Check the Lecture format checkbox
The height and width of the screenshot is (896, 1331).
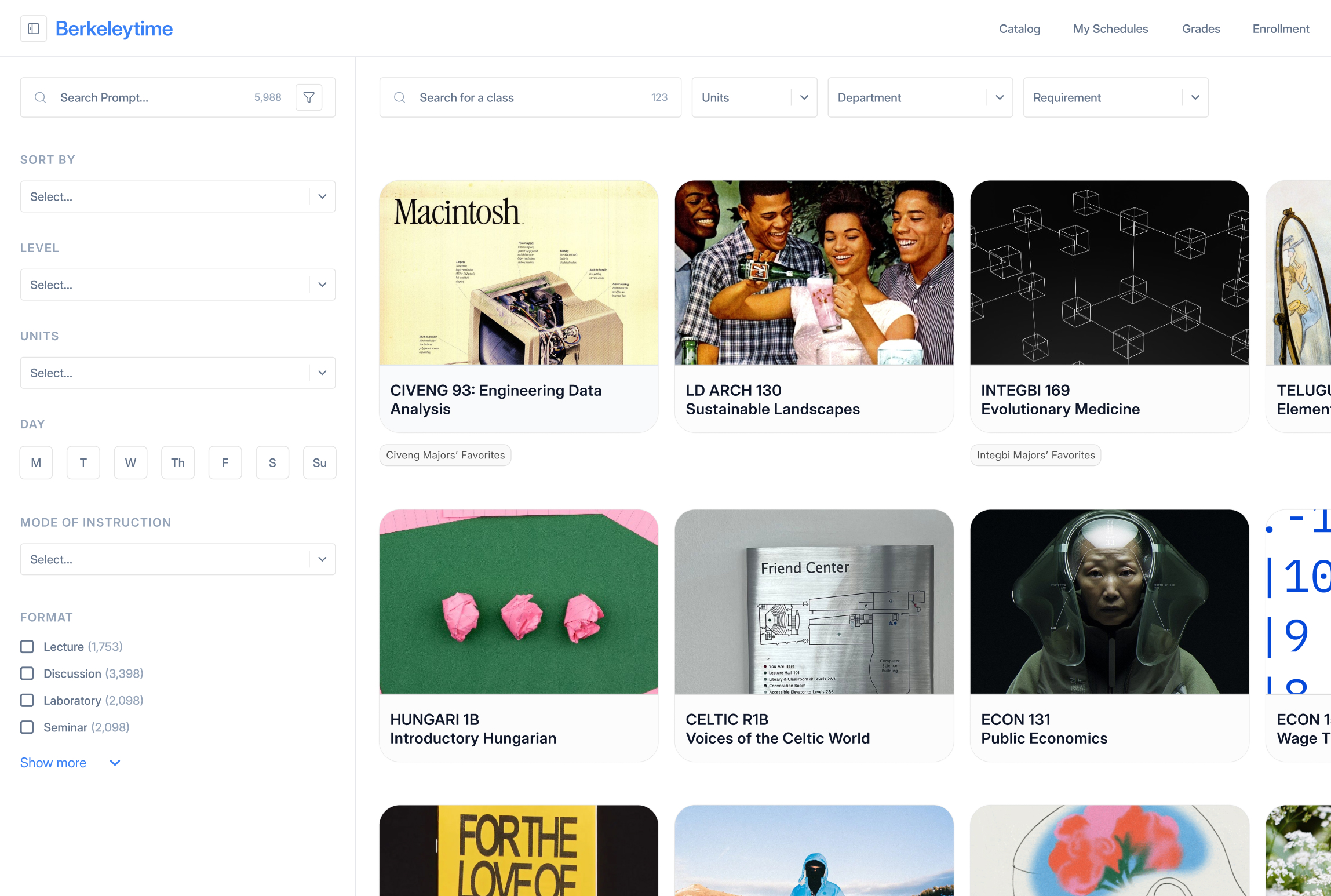(27, 647)
